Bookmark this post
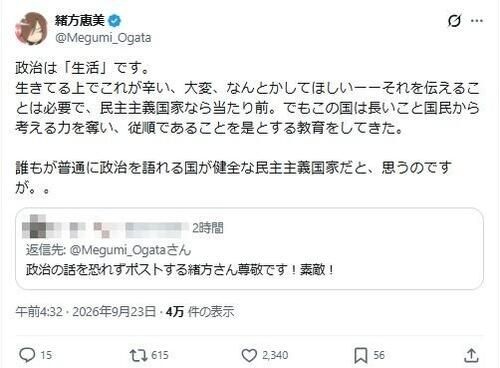 361,355
